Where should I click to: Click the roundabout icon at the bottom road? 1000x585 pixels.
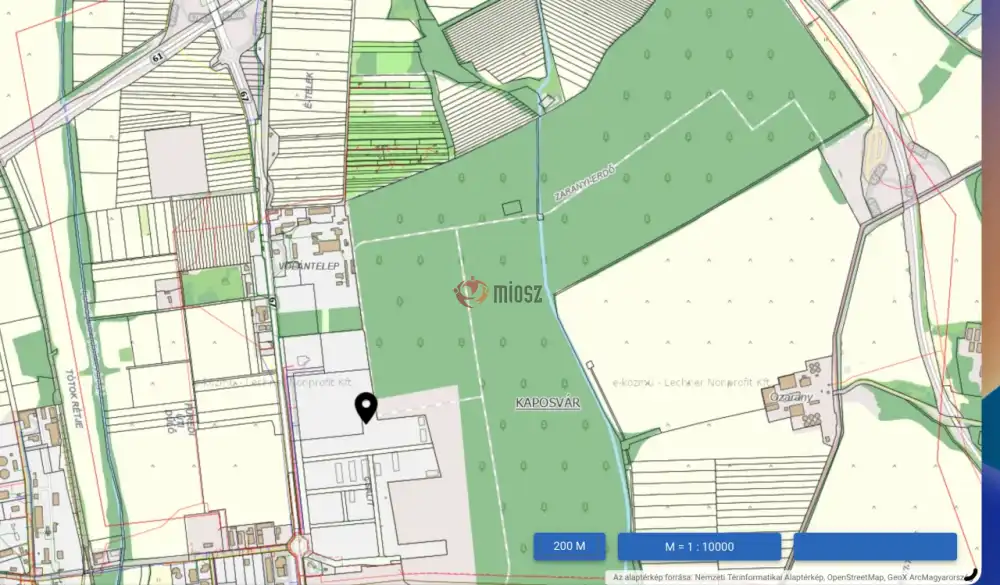299,545
